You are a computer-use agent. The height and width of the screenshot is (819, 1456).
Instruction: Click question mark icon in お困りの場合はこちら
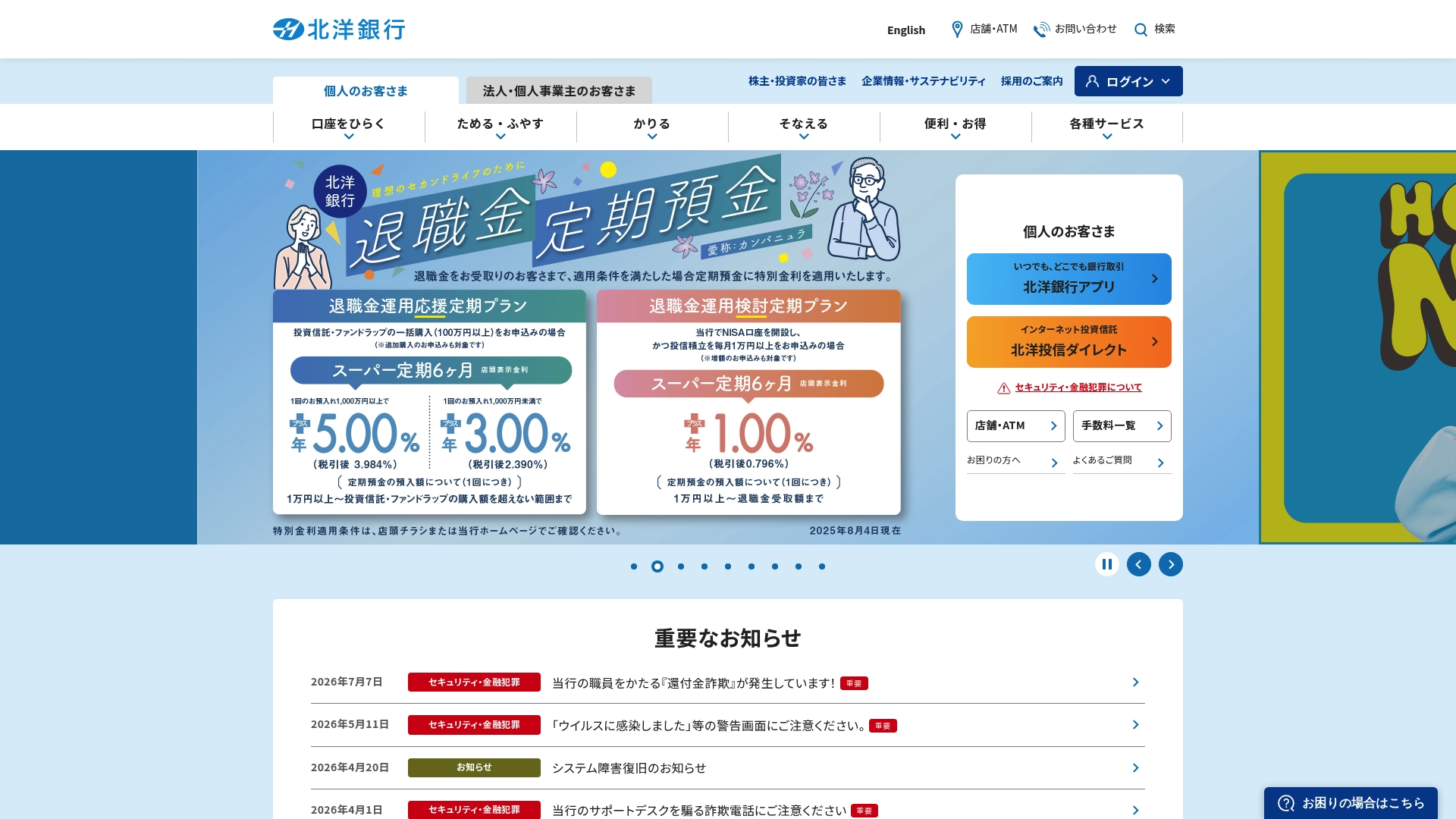(x=1286, y=803)
